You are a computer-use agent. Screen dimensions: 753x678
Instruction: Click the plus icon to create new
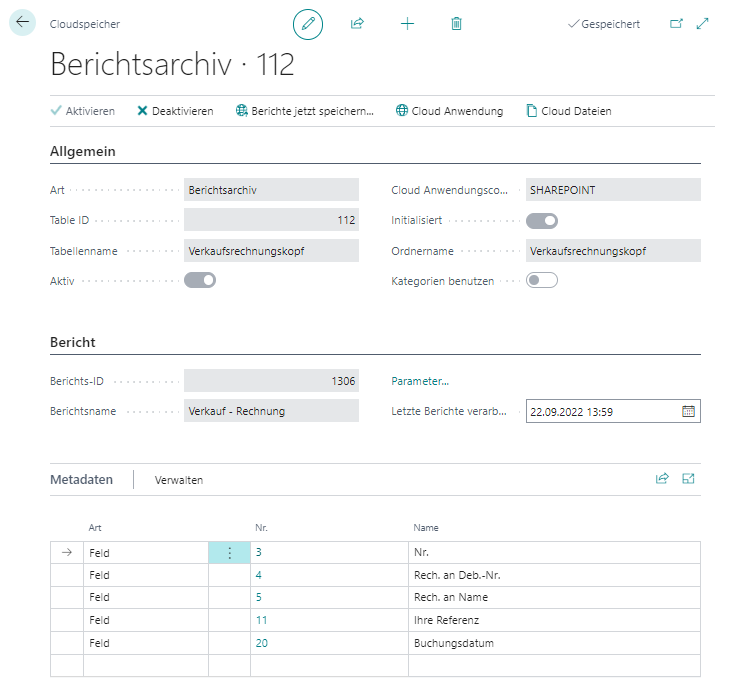[x=407, y=23]
